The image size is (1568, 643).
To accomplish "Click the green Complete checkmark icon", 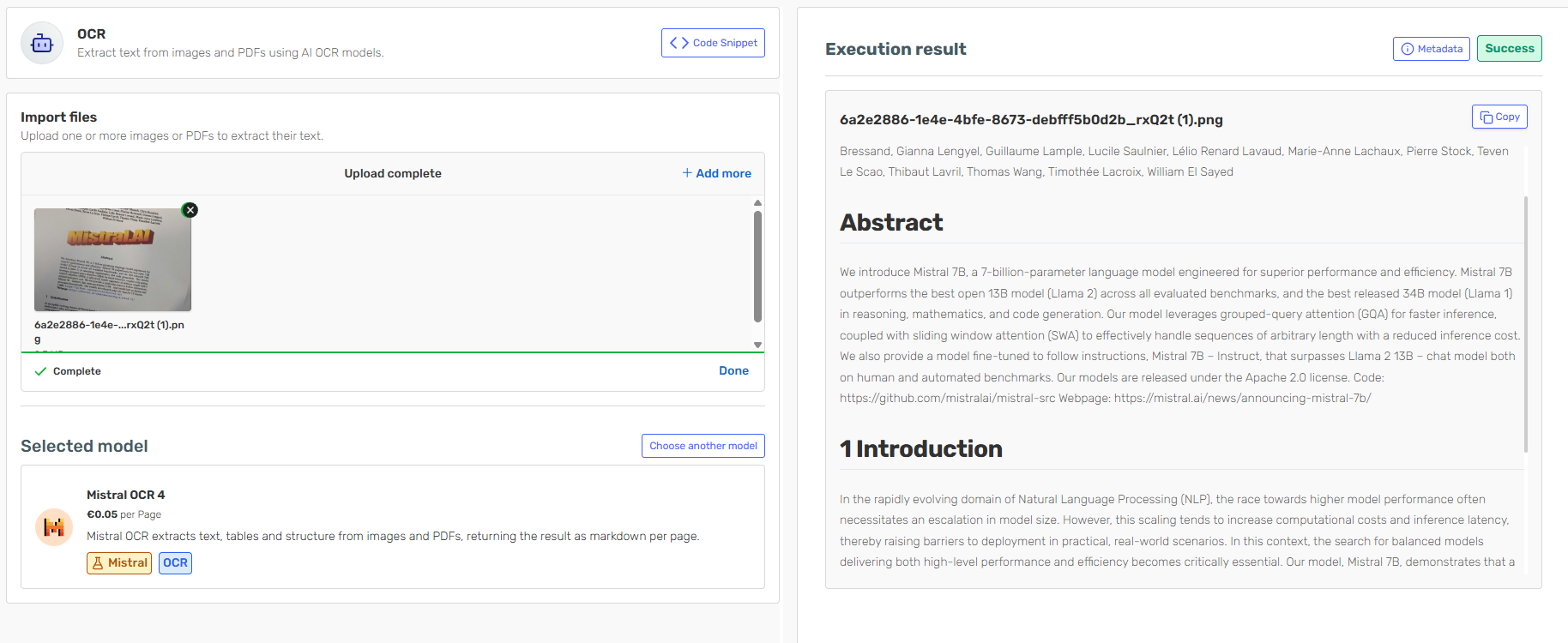I will pos(40,371).
